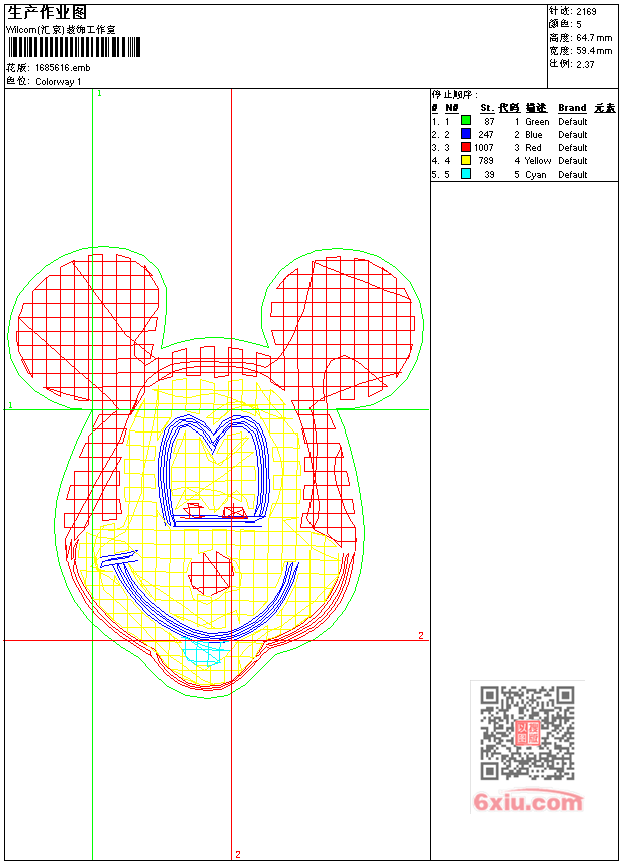Click the page title 生产作业图

coord(47,12)
